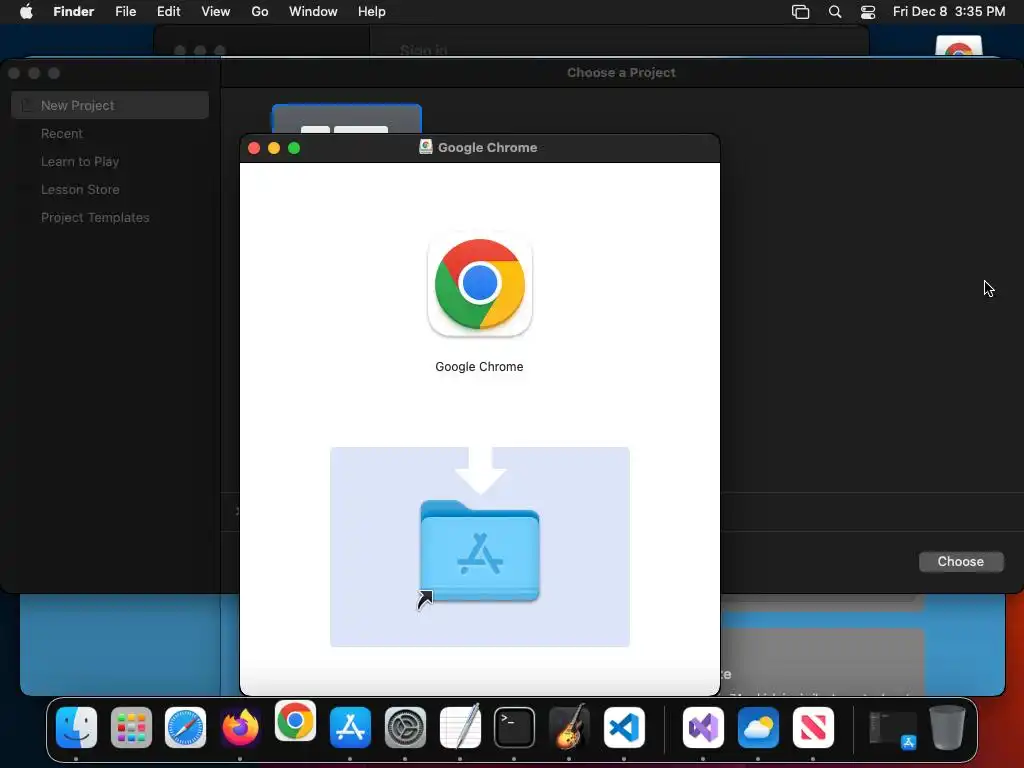
Task: Minimize the Google Chrome installer window
Action: [x=274, y=148]
